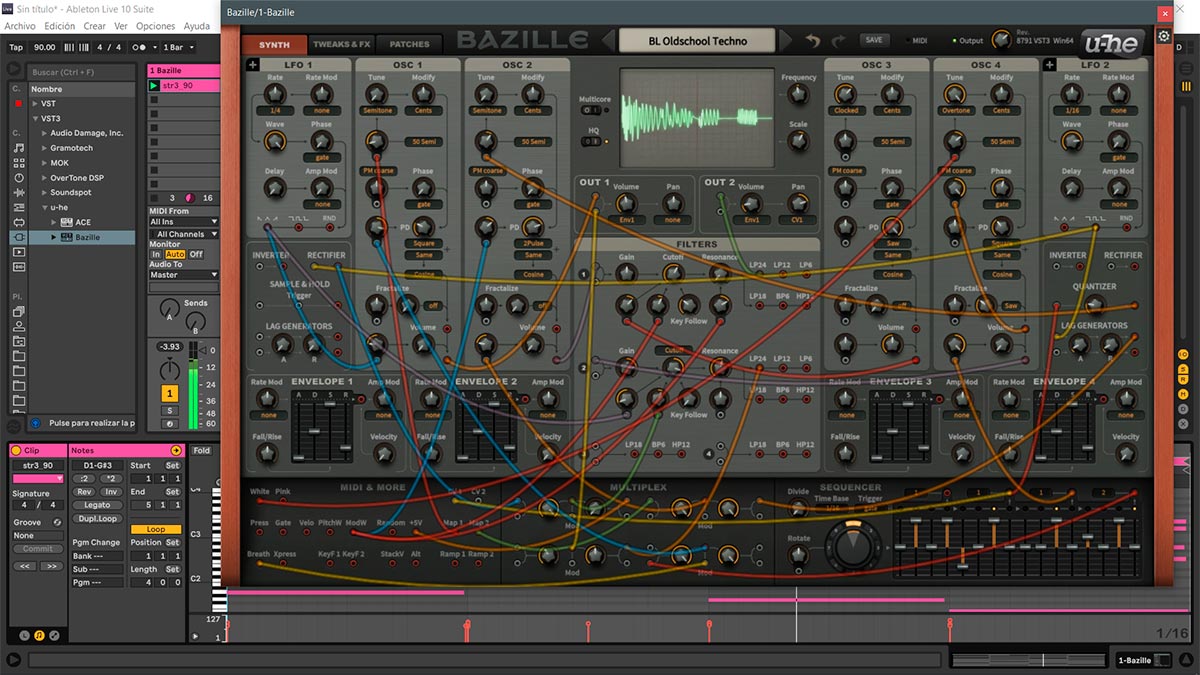Click the Bazille undo arrow

pyautogui.click(x=813, y=41)
